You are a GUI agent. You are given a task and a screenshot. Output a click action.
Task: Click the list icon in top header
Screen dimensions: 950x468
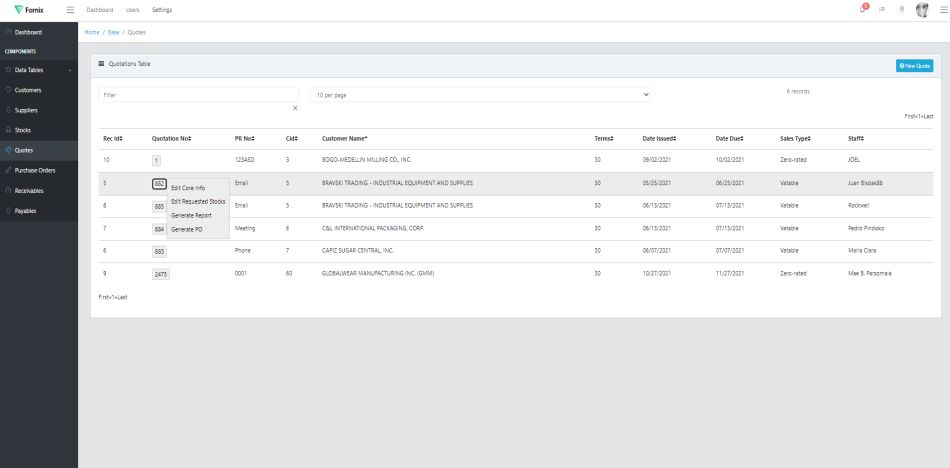pyautogui.click(x=882, y=10)
